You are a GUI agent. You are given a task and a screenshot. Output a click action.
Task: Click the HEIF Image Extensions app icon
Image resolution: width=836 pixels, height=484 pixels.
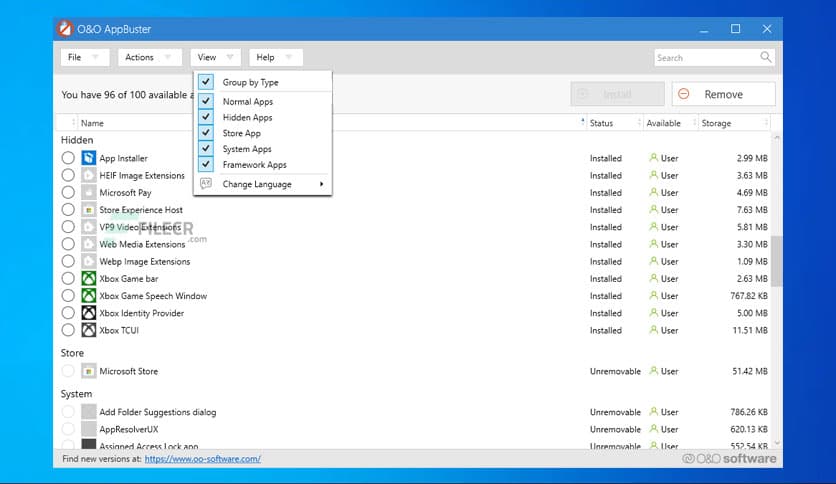coord(89,175)
